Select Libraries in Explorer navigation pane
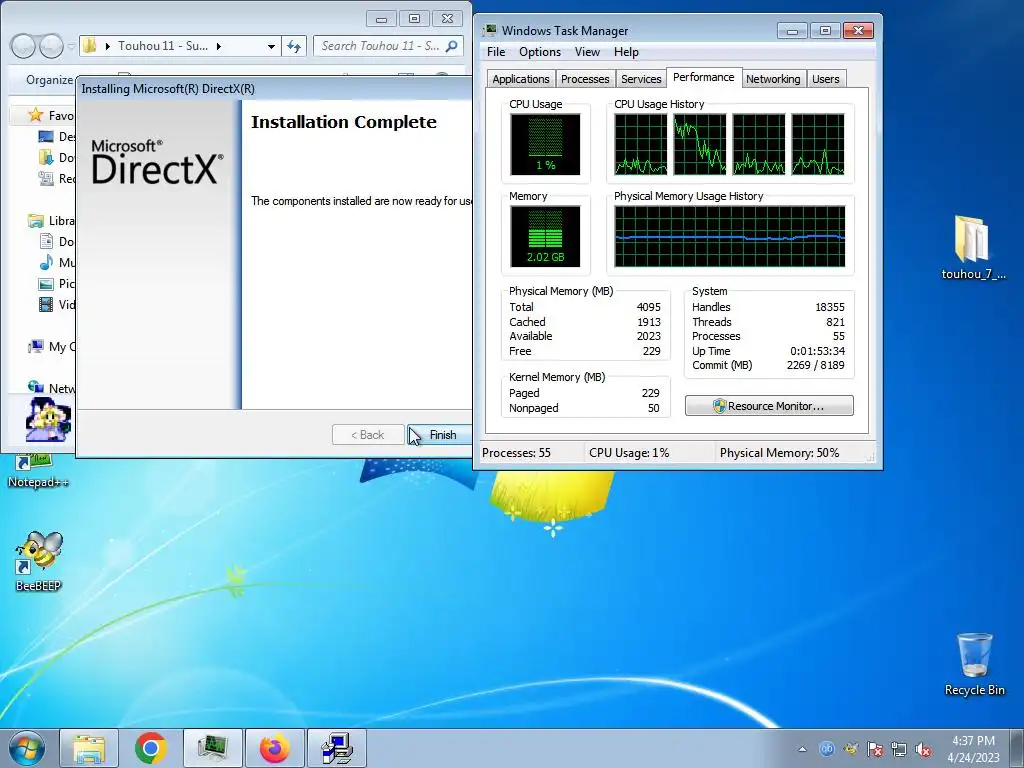Viewport: 1024px width, 768px height. (x=51, y=221)
